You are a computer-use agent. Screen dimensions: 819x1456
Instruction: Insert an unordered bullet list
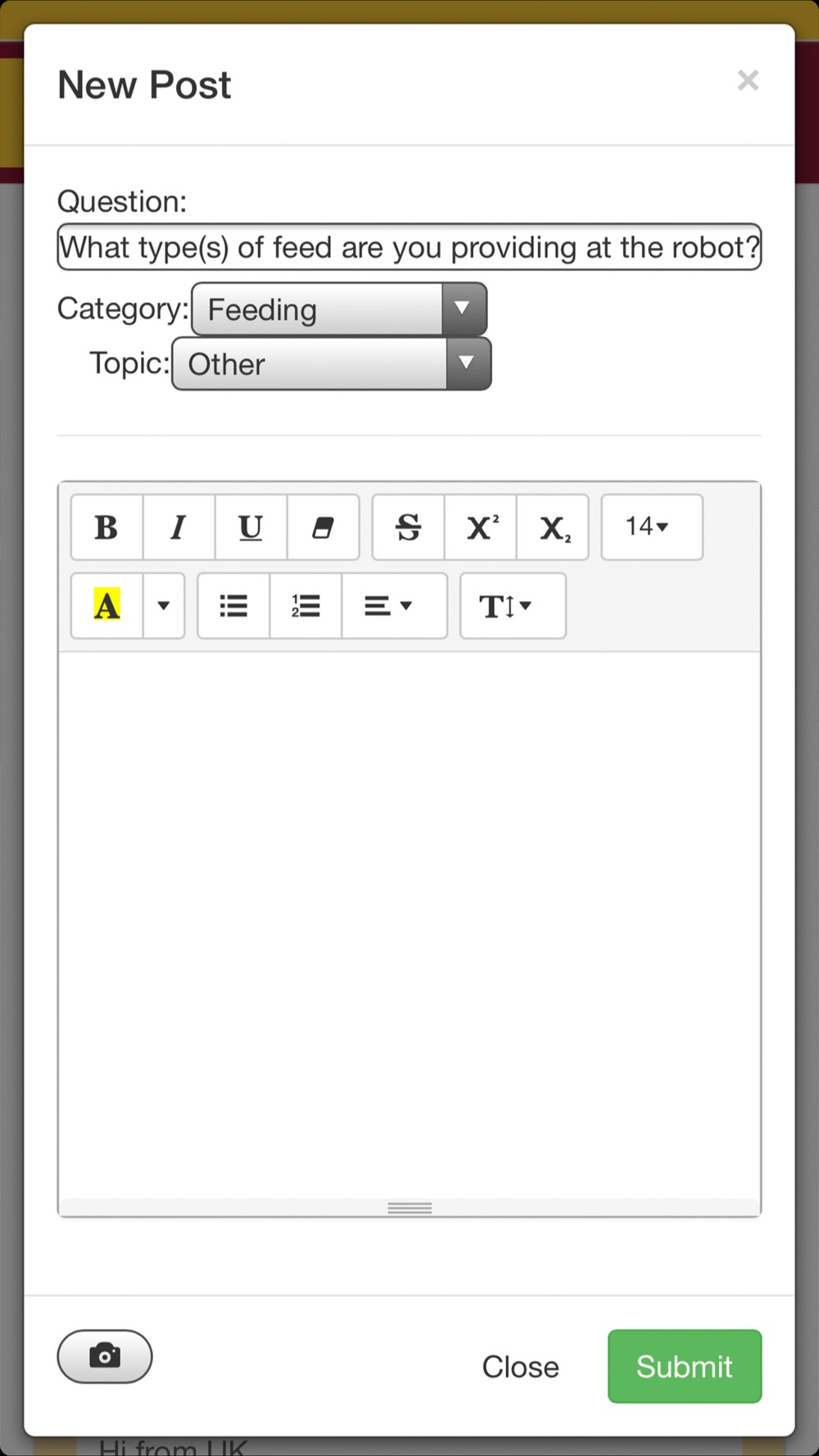[x=233, y=606]
